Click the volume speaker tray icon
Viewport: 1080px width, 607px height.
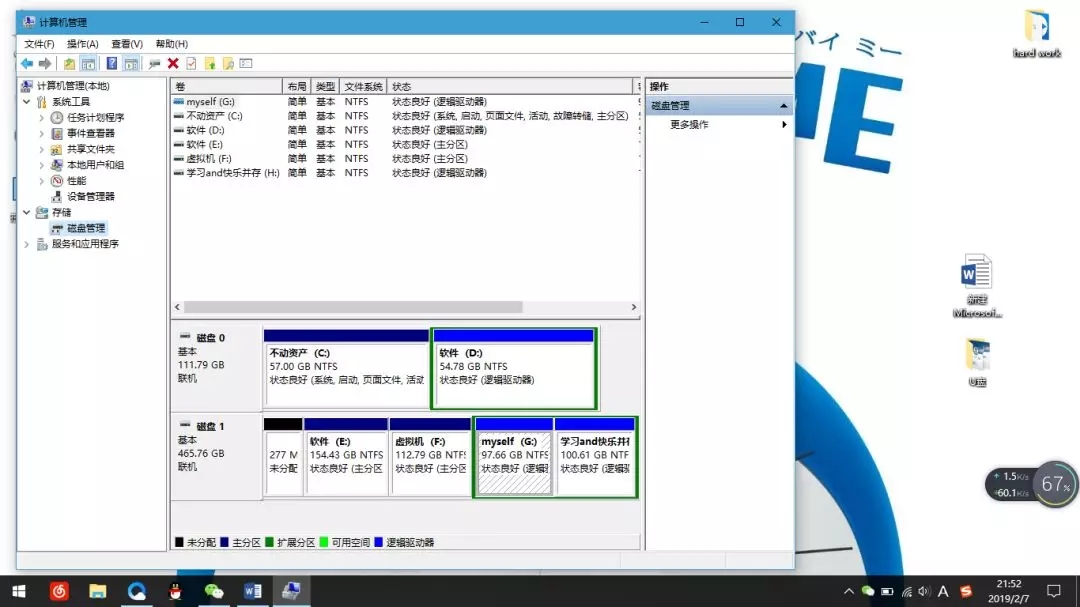coord(924,591)
